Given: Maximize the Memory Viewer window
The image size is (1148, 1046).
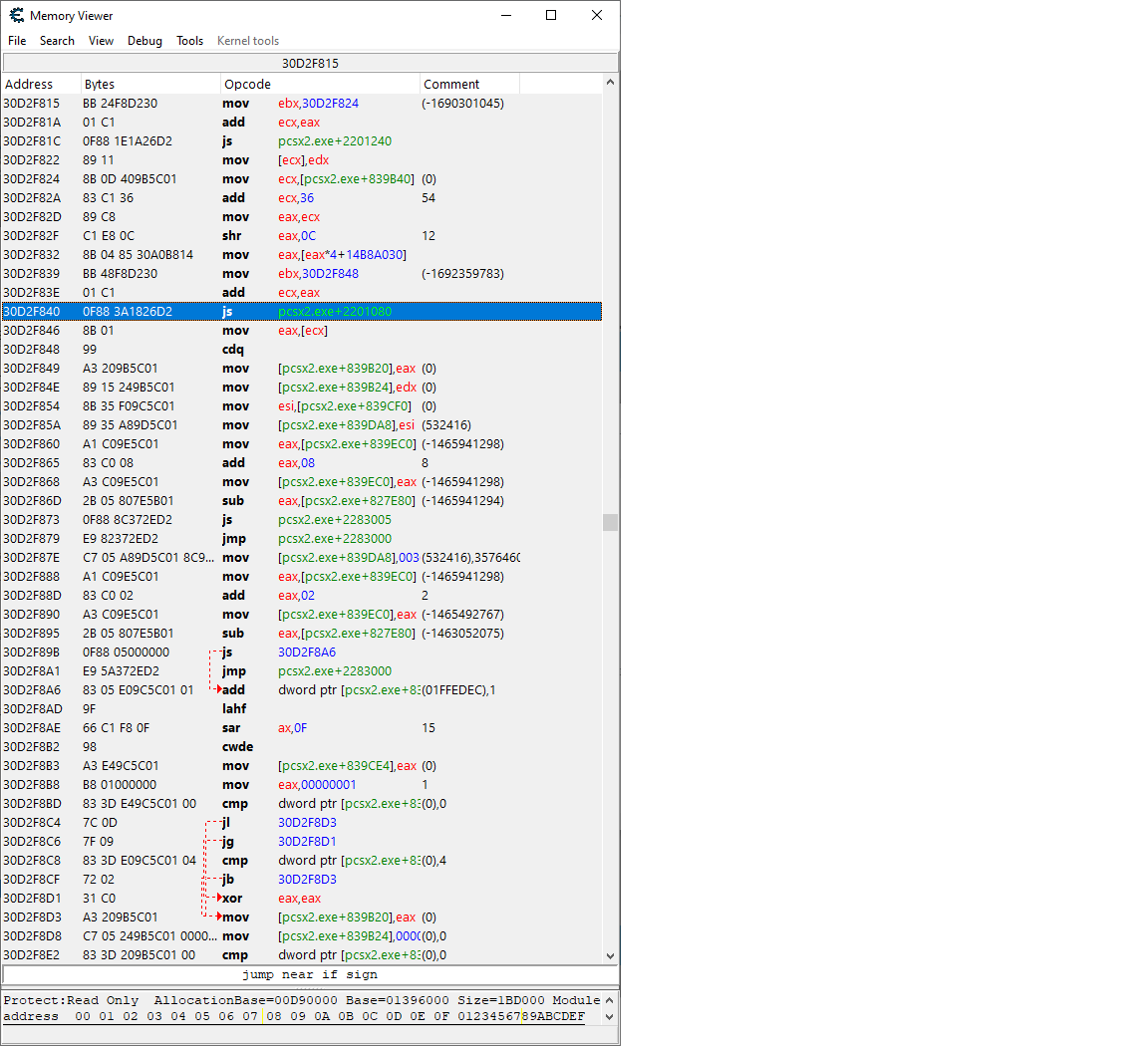Looking at the screenshot, I should pyautogui.click(x=551, y=16).
